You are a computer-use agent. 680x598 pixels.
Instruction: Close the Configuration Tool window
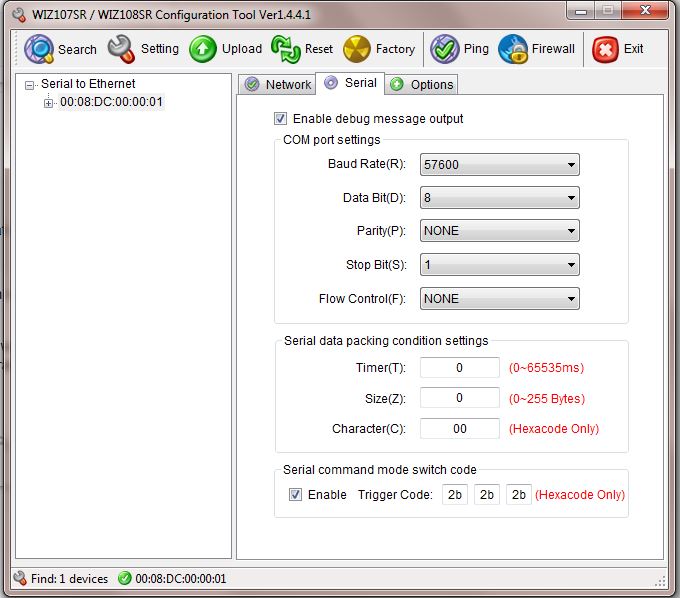pyautogui.click(x=645, y=10)
